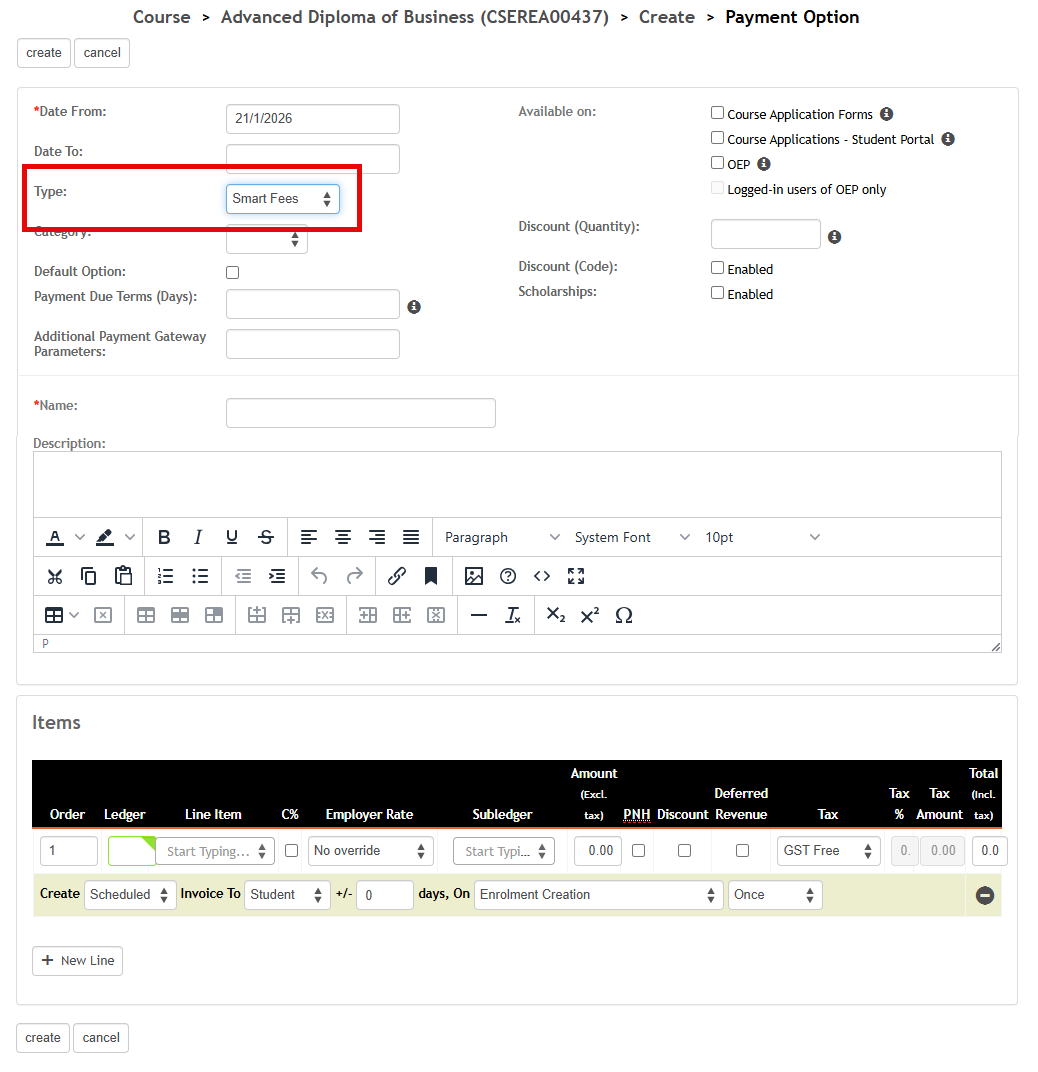Viewport: 1038px width, 1072px height.
Task: Open the Category dropdown
Action: tap(267, 239)
